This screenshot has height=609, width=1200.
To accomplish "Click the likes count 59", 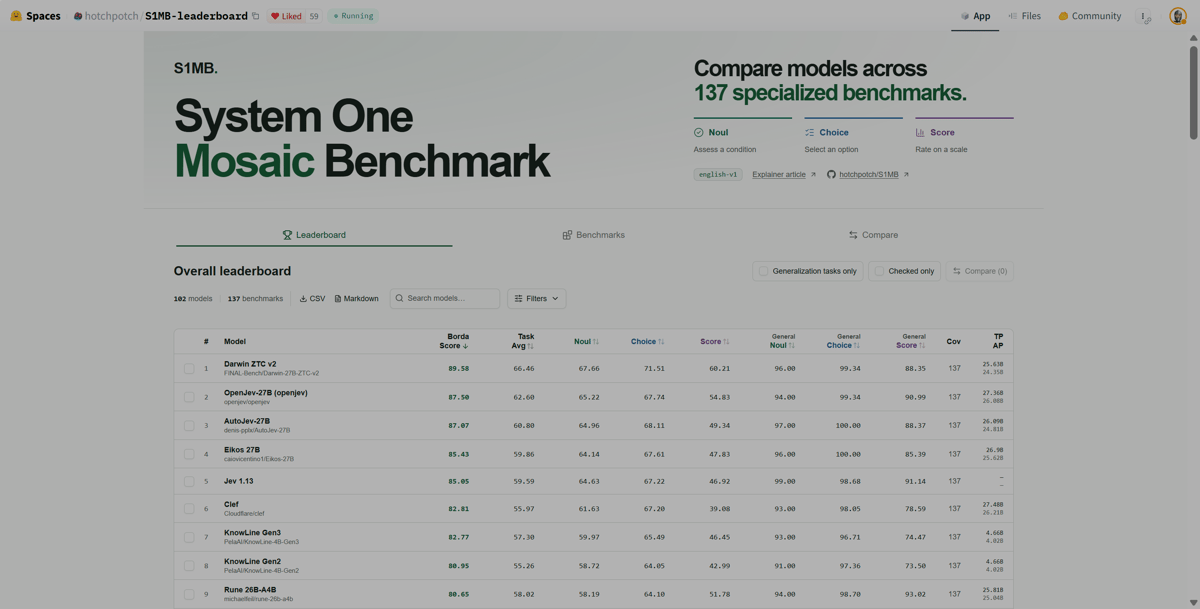I will [x=314, y=16].
